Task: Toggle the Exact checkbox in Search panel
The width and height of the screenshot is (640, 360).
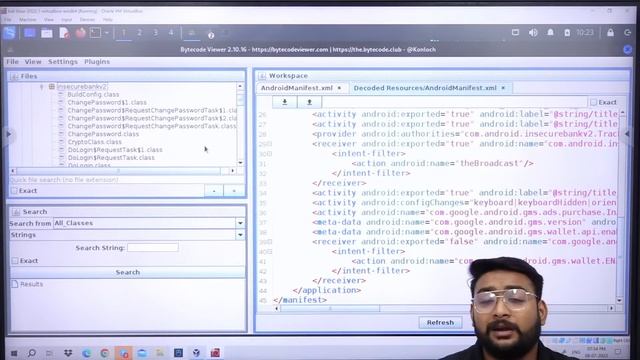Action: click(x=15, y=260)
